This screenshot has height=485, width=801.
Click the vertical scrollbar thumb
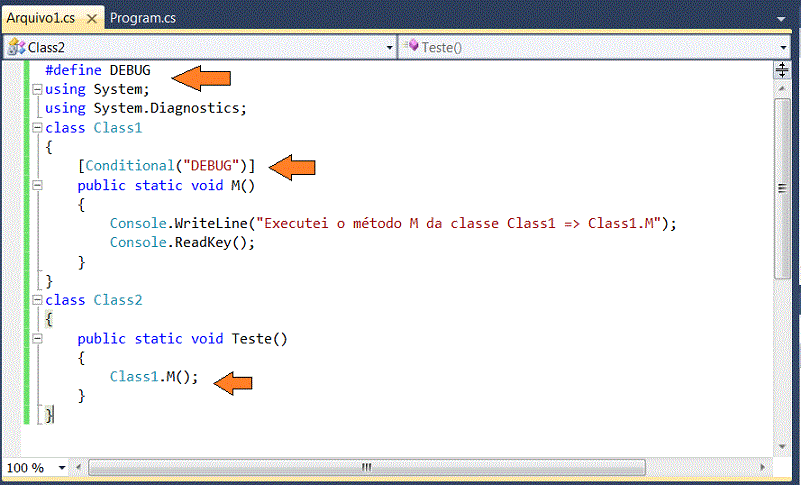coord(782,188)
